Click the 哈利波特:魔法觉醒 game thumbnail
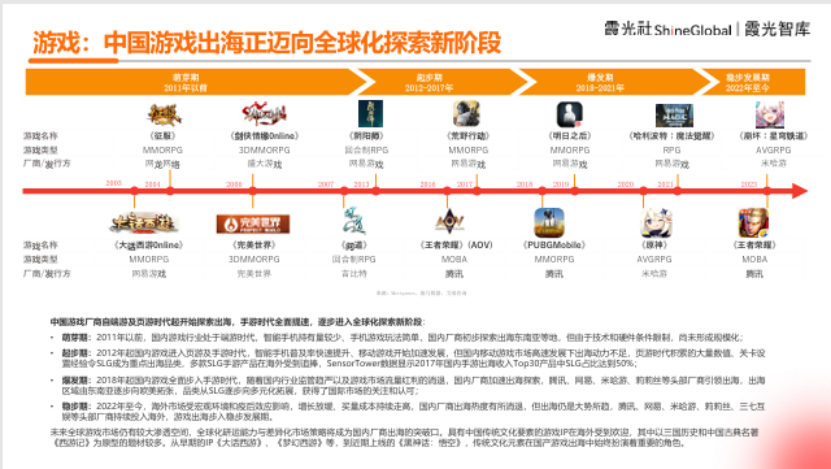The height and width of the screenshot is (469, 831). 674,115
